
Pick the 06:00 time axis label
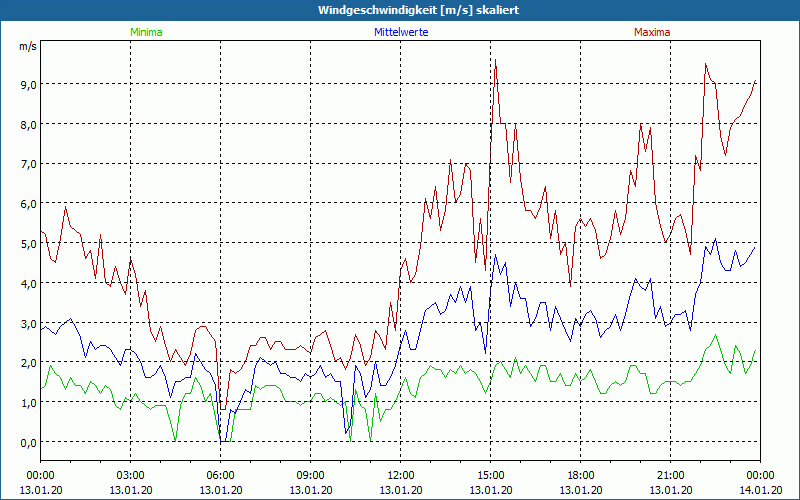(221, 474)
